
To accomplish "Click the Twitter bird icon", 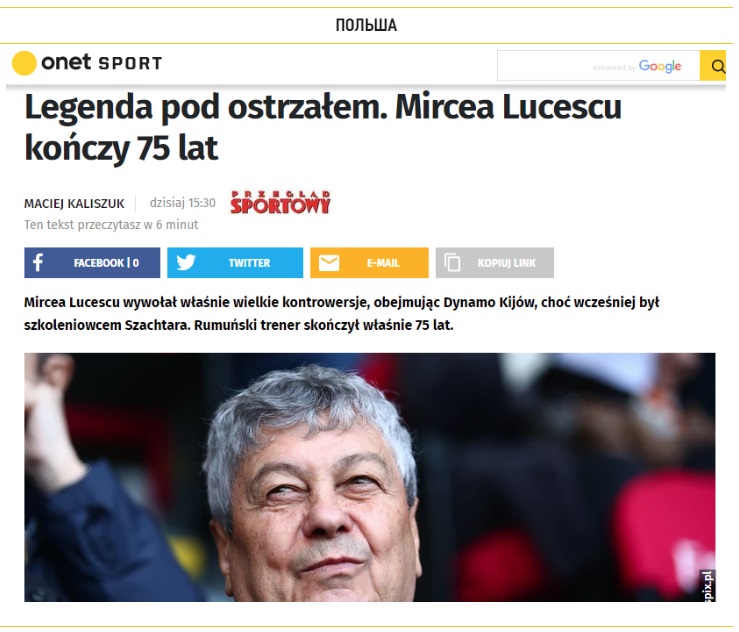I will (x=186, y=263).
